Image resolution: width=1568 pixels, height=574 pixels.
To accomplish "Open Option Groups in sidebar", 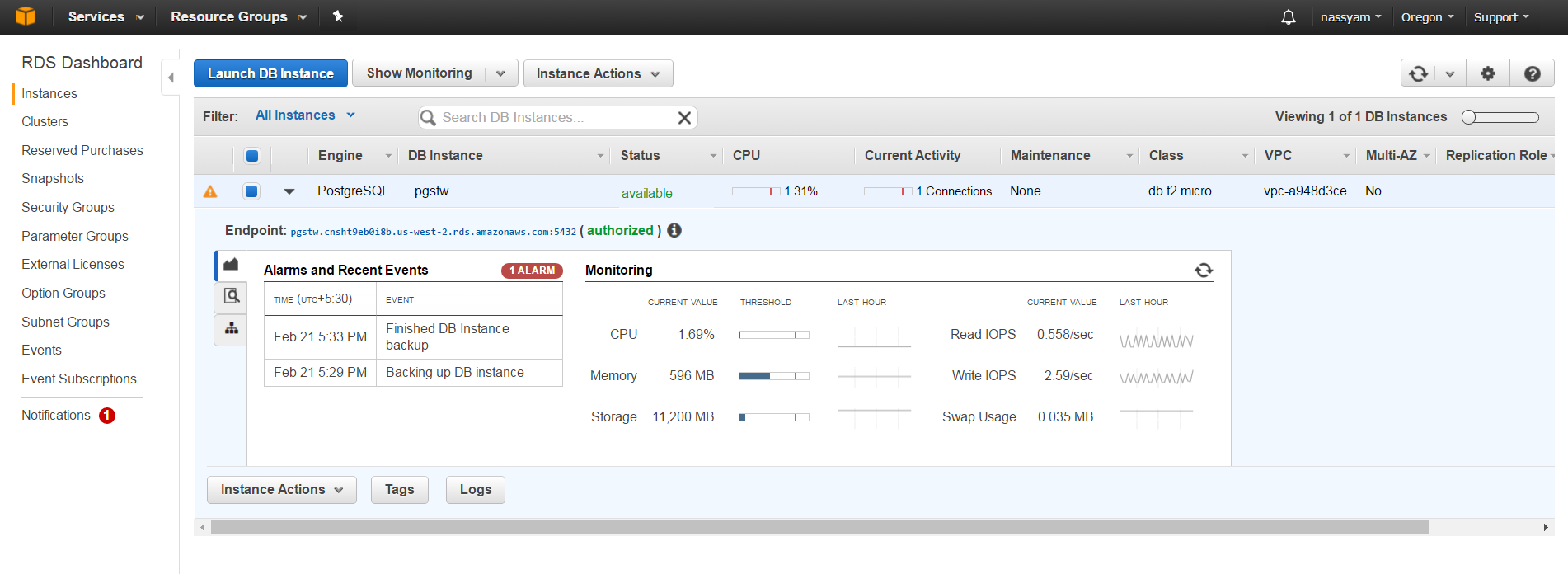I will [63, 294].
